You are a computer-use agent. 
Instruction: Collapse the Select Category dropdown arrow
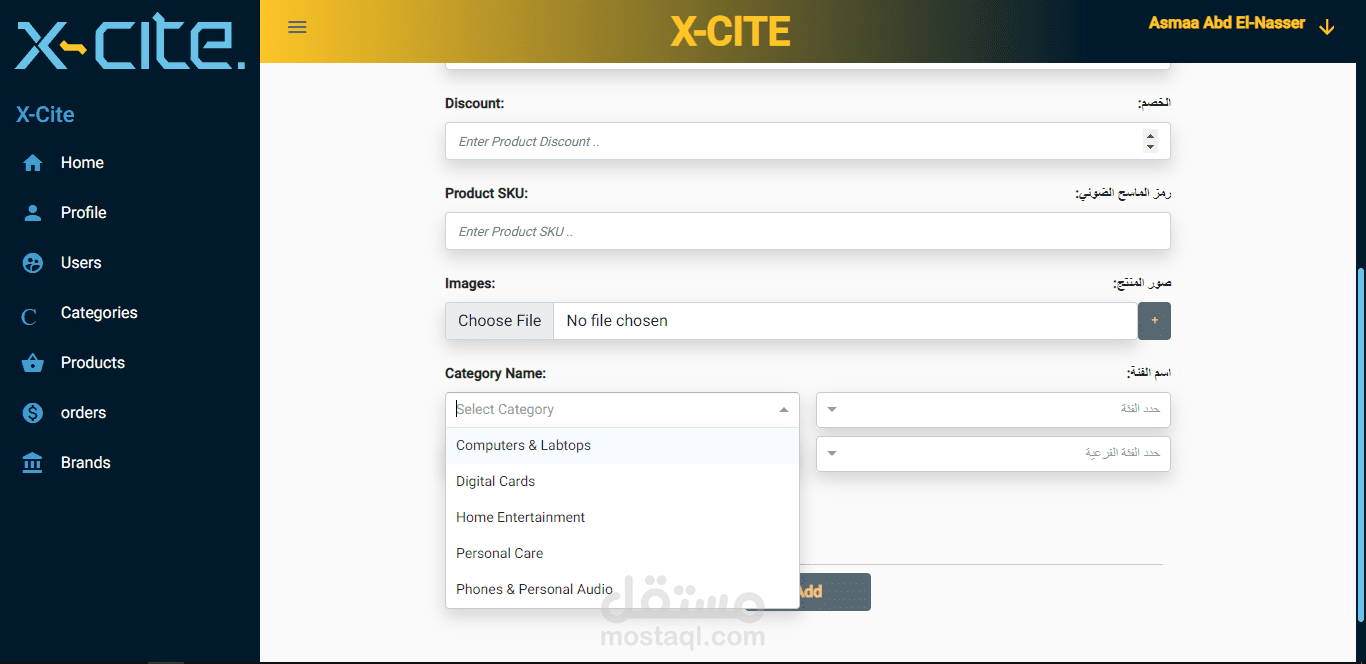click(x=784, y=410)
